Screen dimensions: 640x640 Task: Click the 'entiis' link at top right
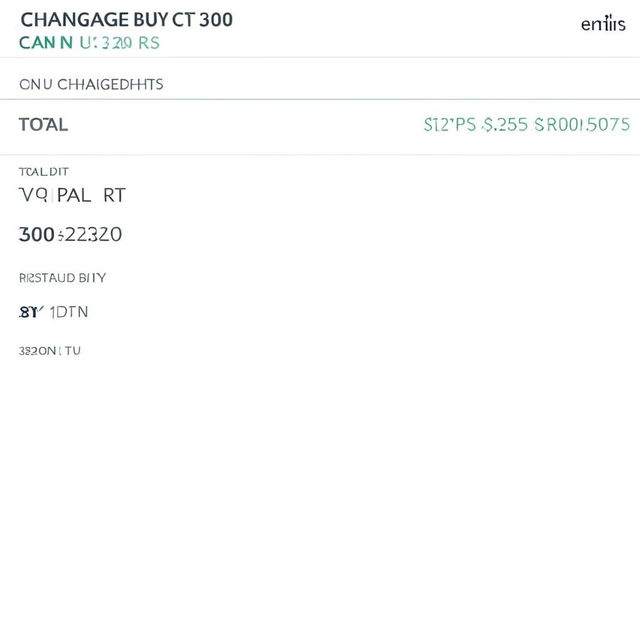click(603, 24)
